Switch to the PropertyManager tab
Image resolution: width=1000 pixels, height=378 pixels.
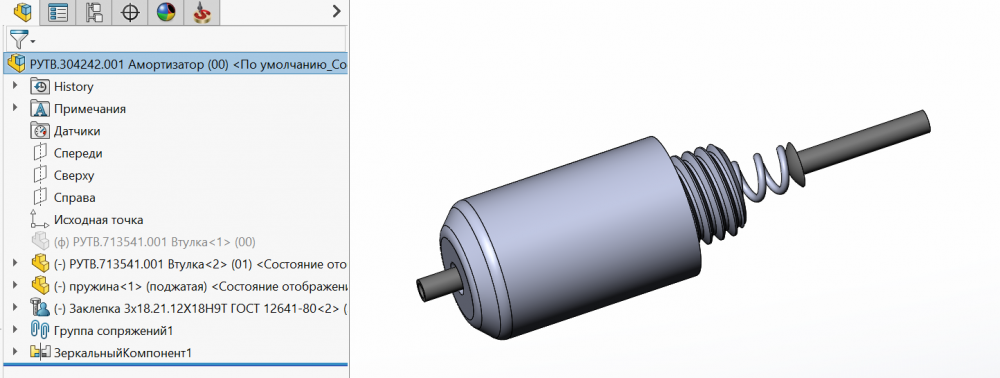[58, 12]
